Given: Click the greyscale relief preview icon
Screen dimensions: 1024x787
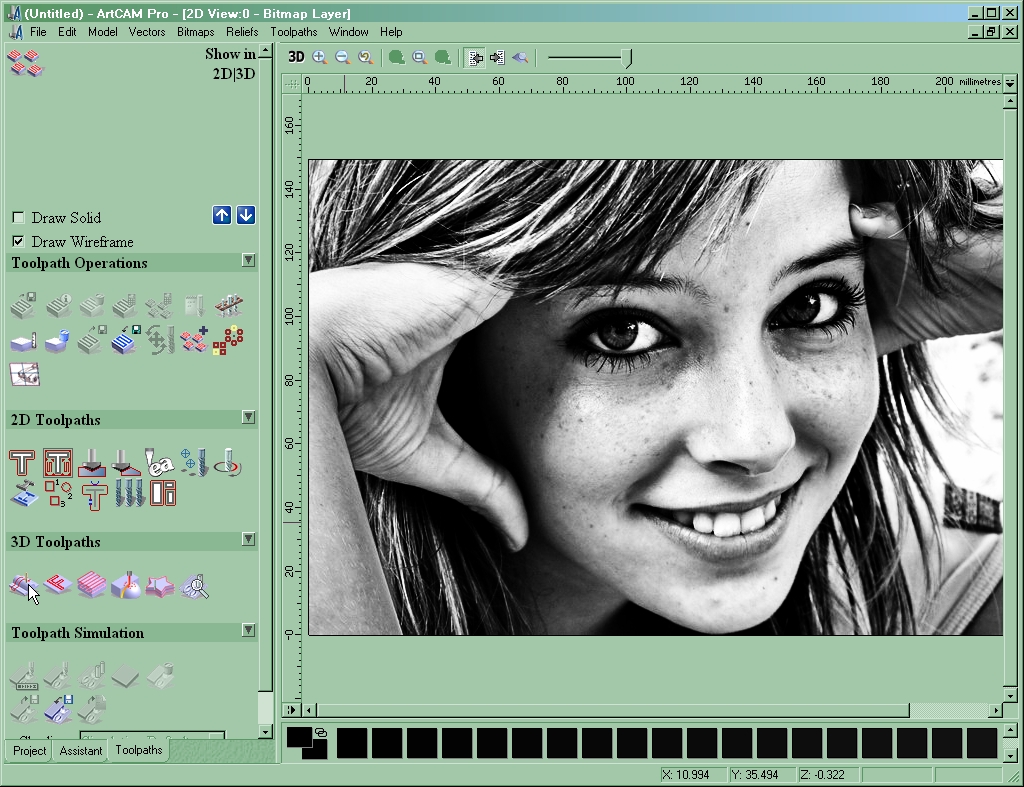Looking at the screenshot, I should point(520,57).
